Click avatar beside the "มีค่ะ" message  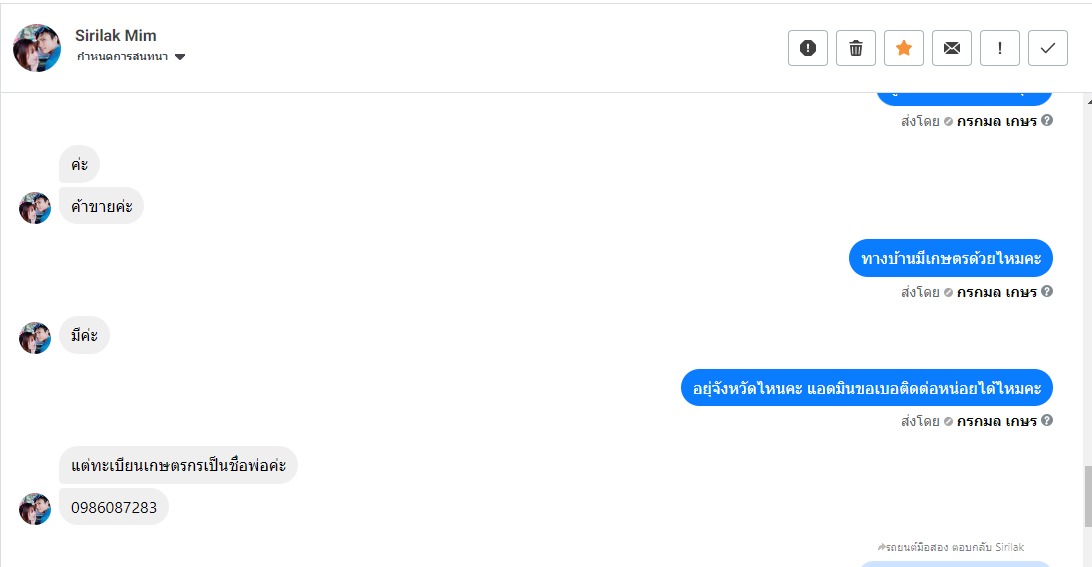tap(35, 338)
